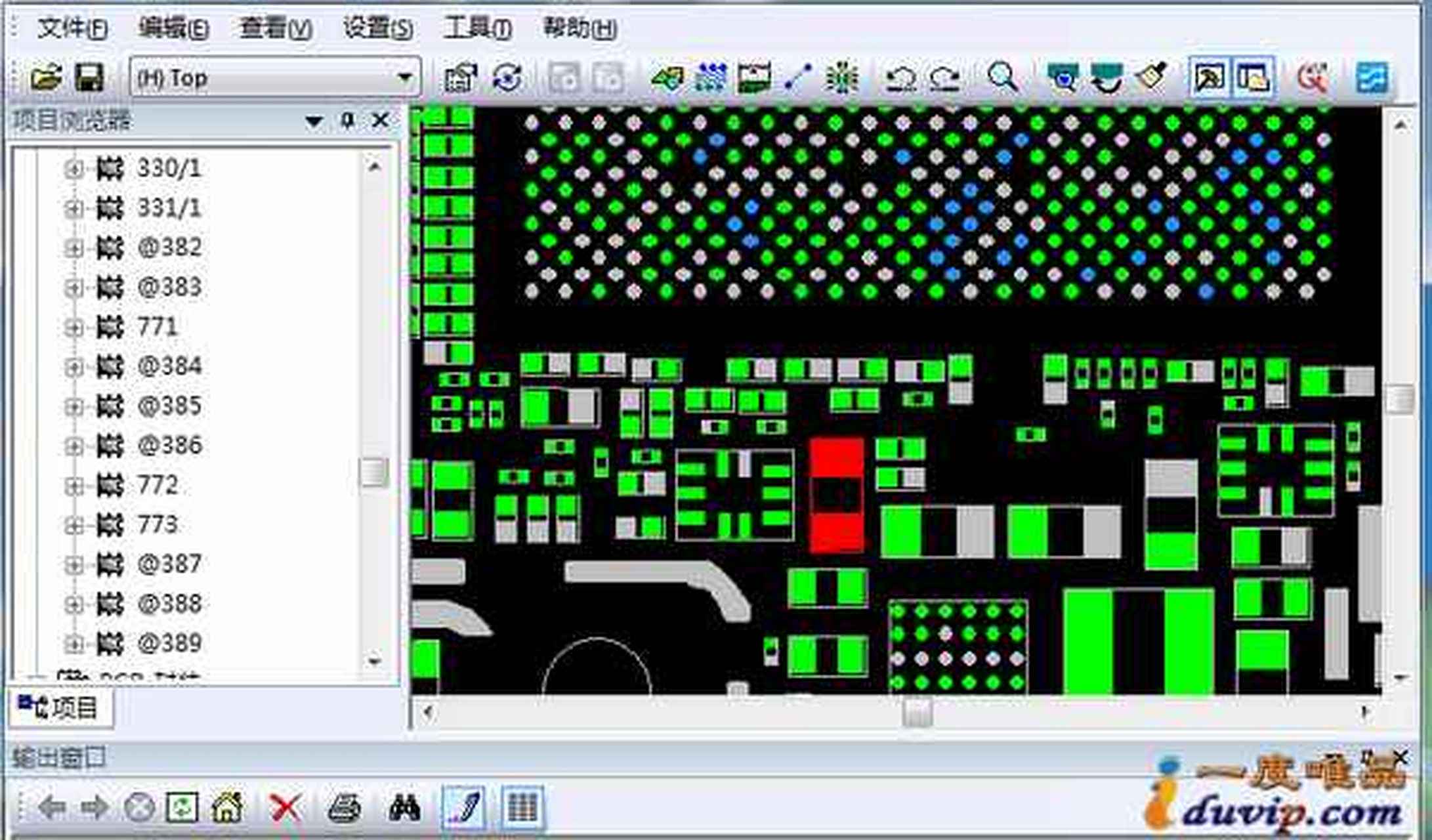Screen dimensions: 1432x840
Task: Open the (H) Top layer dropdown
Action: pos(405,78)
